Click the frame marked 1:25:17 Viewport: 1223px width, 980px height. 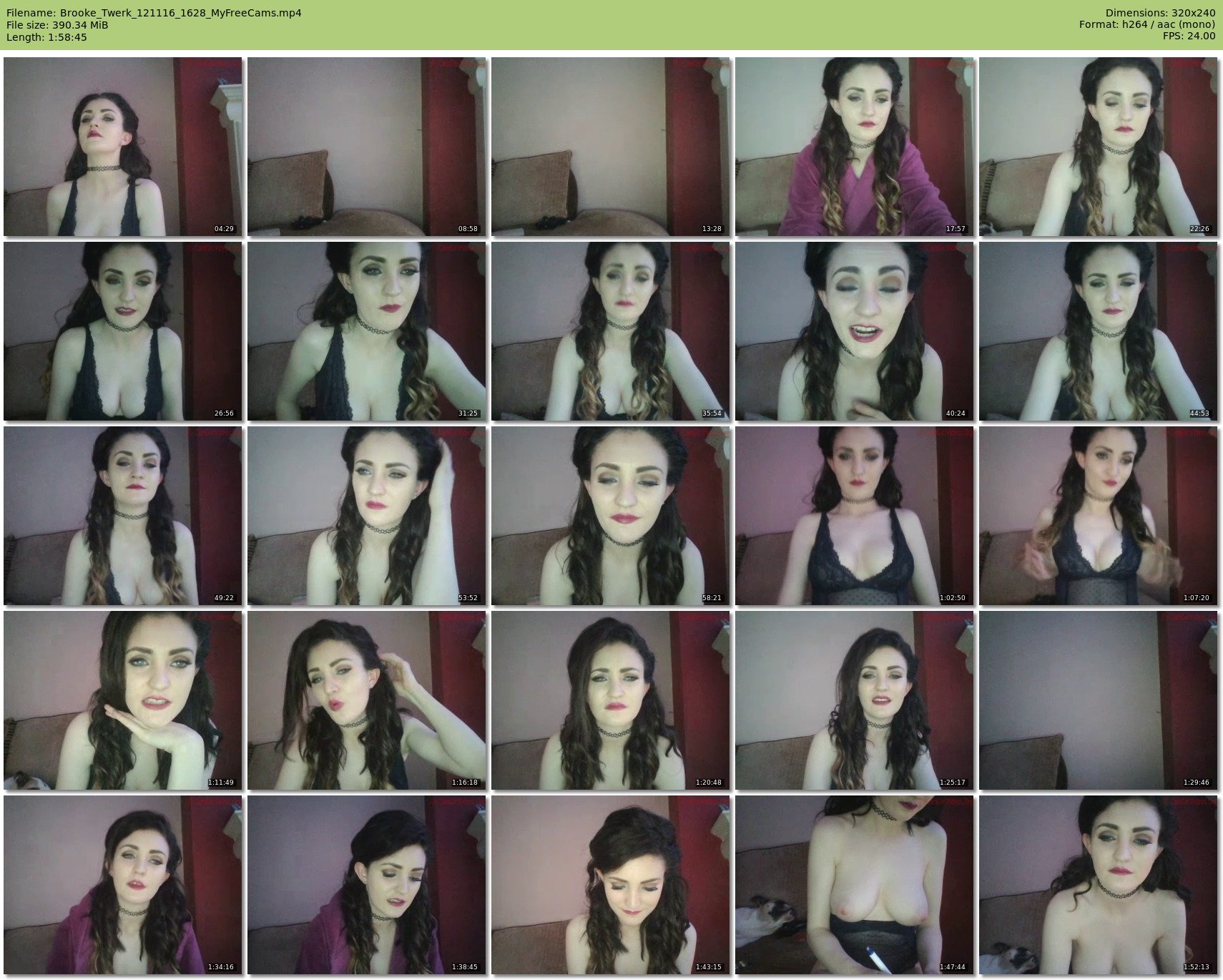(x=855, y=700)
